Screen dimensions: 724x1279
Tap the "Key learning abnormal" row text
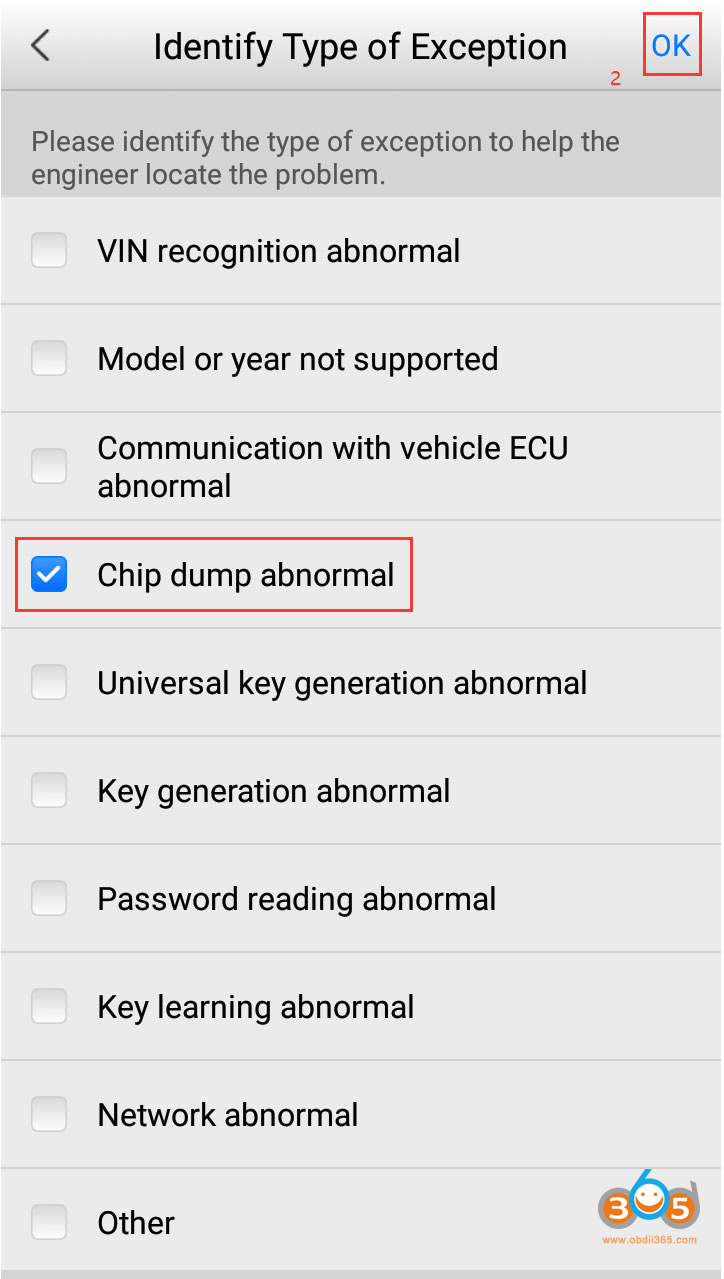coord(255,1007)
